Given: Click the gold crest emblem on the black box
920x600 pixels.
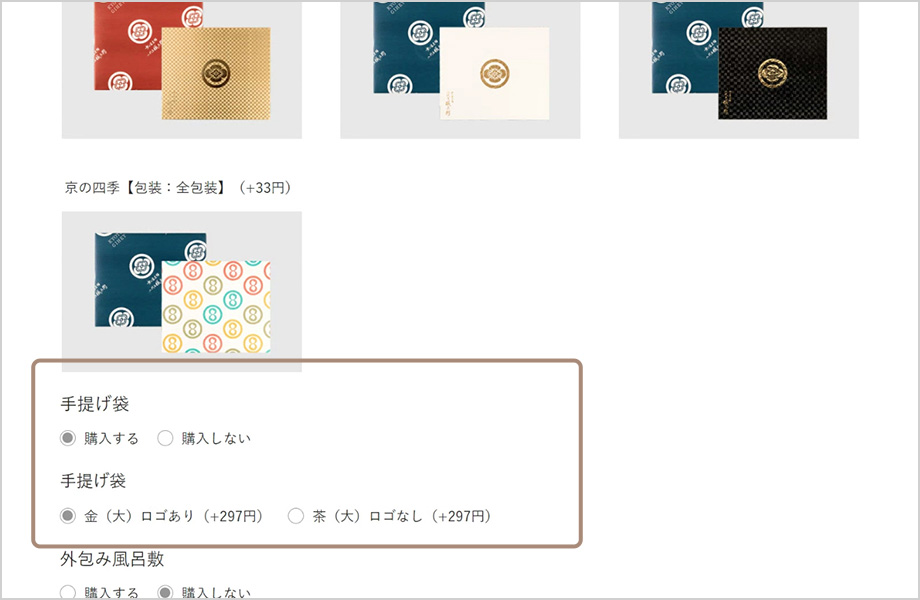Looking at the screenshot, I should tap(772, 73).
